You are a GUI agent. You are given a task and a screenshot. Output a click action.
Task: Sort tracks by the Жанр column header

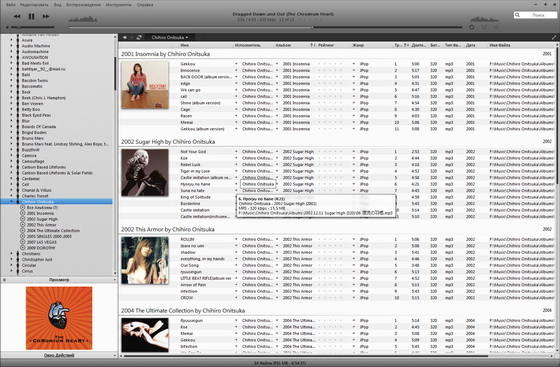pos(358,45)
